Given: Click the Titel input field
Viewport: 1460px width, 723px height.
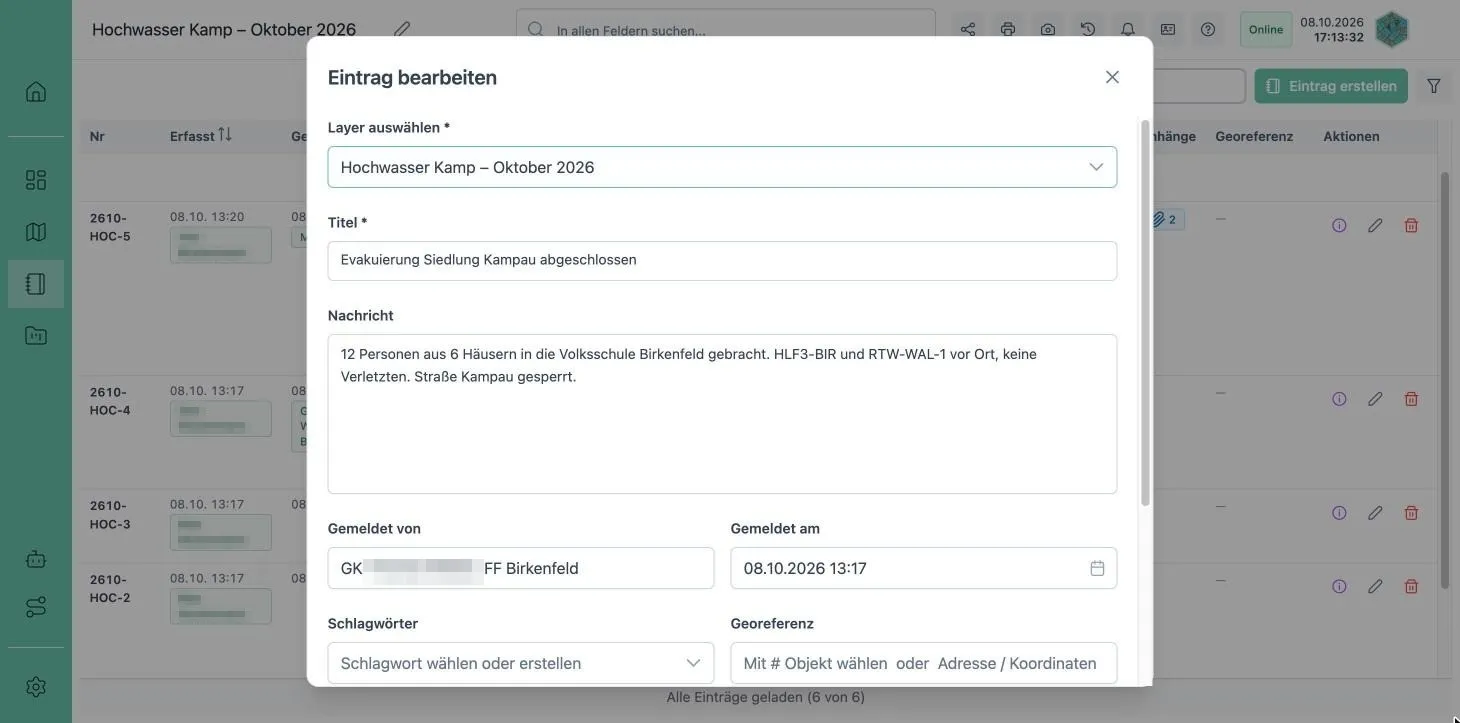Looking at the screenshot, I should click(x=722, y=261).
